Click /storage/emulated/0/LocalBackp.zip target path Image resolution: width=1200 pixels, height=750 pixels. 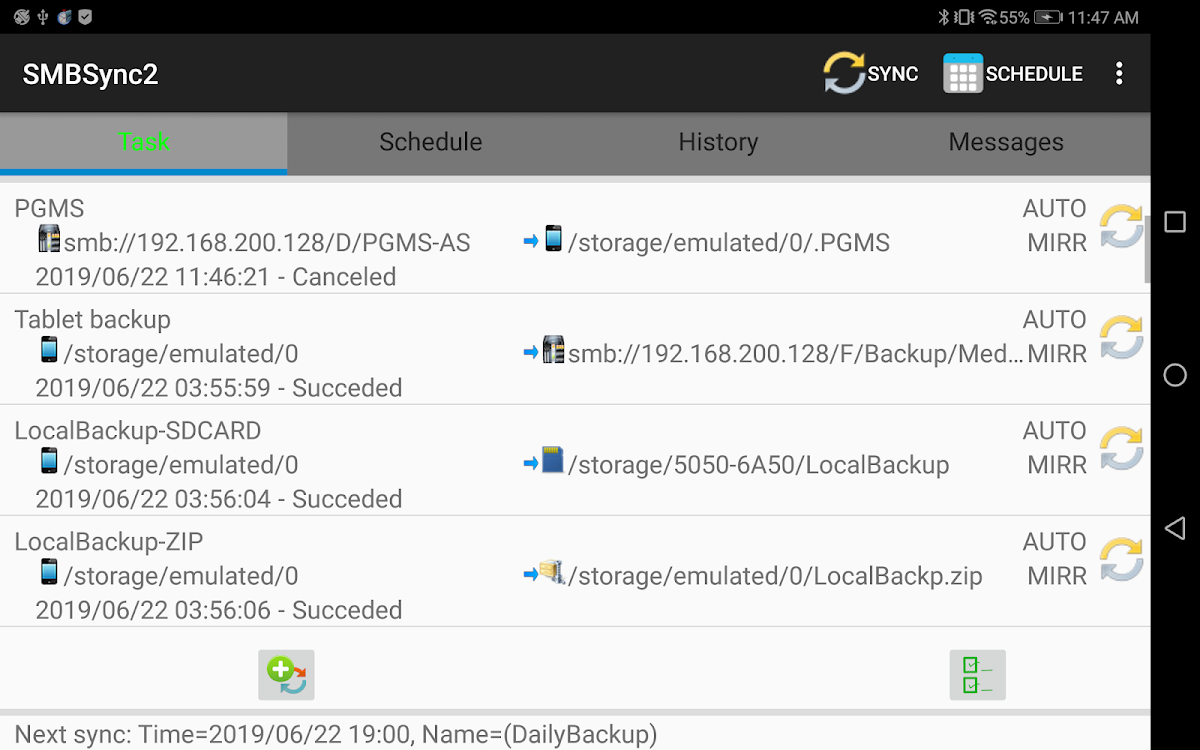tap(775, 575)
